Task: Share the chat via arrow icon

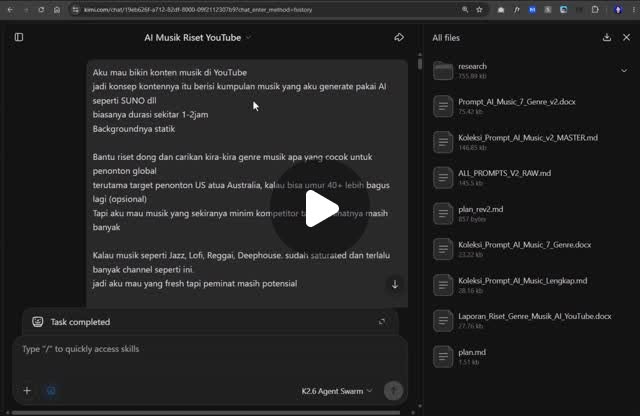Action: tap(399, 38)
